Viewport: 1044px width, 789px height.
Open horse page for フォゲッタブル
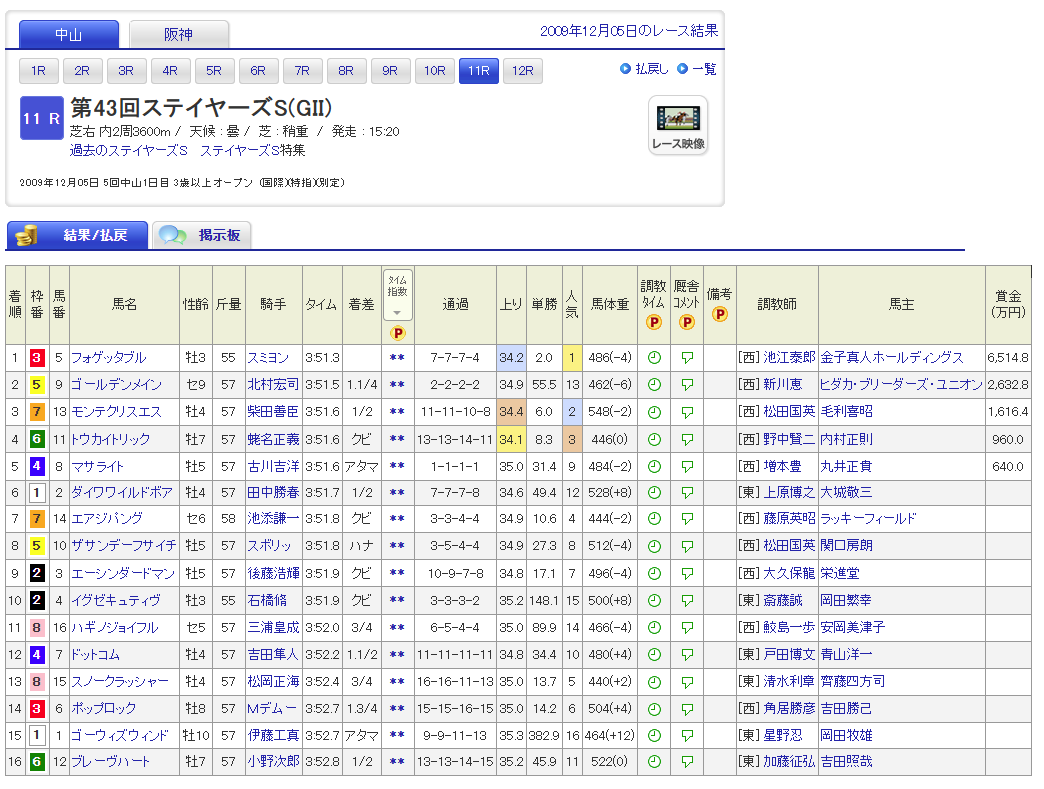point(108,358)
